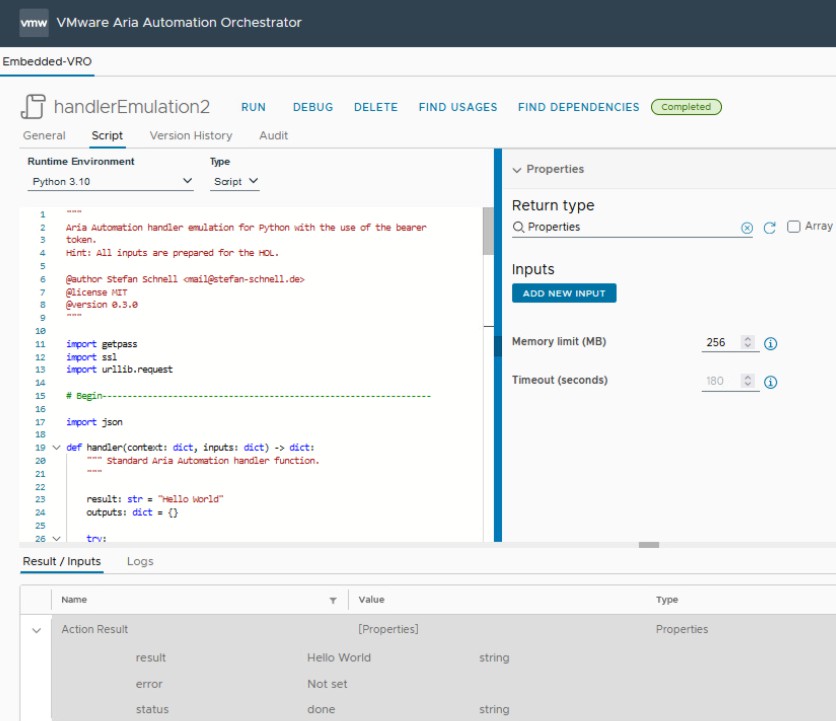Click the '# Begin' comment line
Viewport: 836px width, 721px height.
tap(248, 396)
